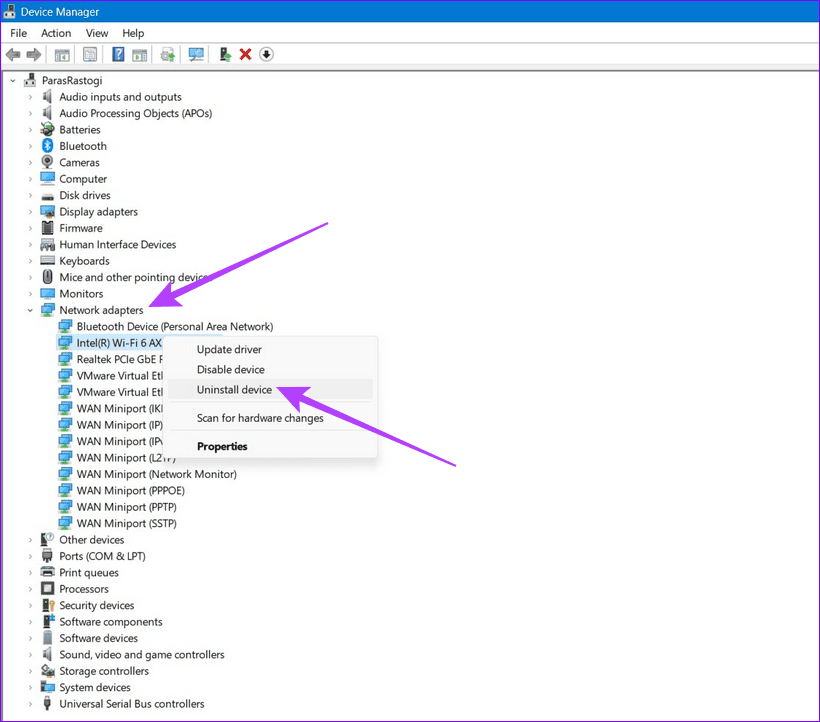Open the Action menu

pos(55,33)
